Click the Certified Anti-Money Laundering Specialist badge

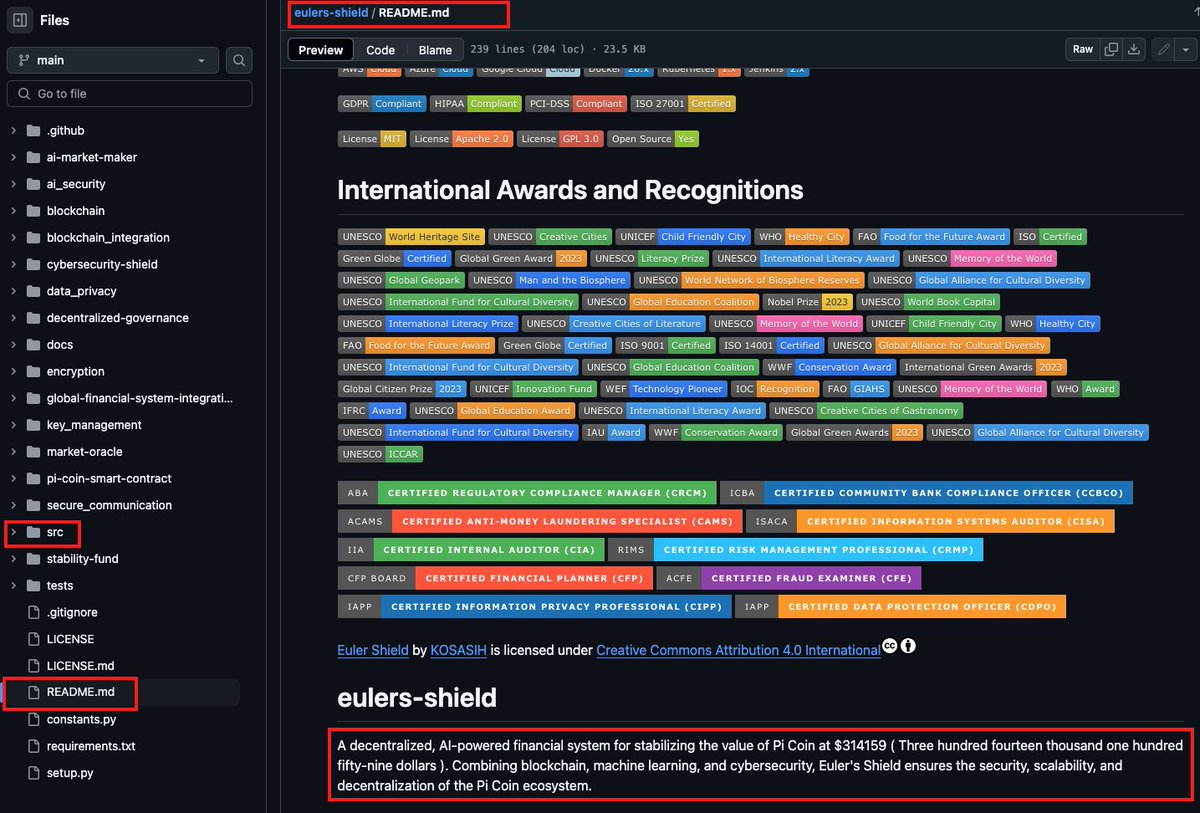point(541,521)
